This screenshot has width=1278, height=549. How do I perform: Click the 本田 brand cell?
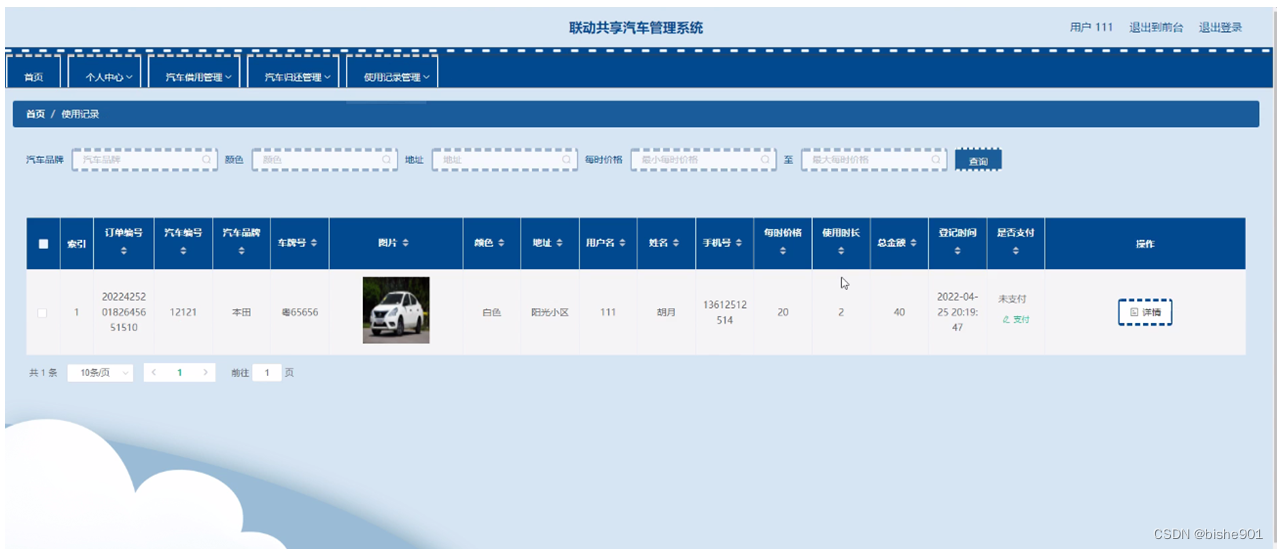click(x=241, y=313)
